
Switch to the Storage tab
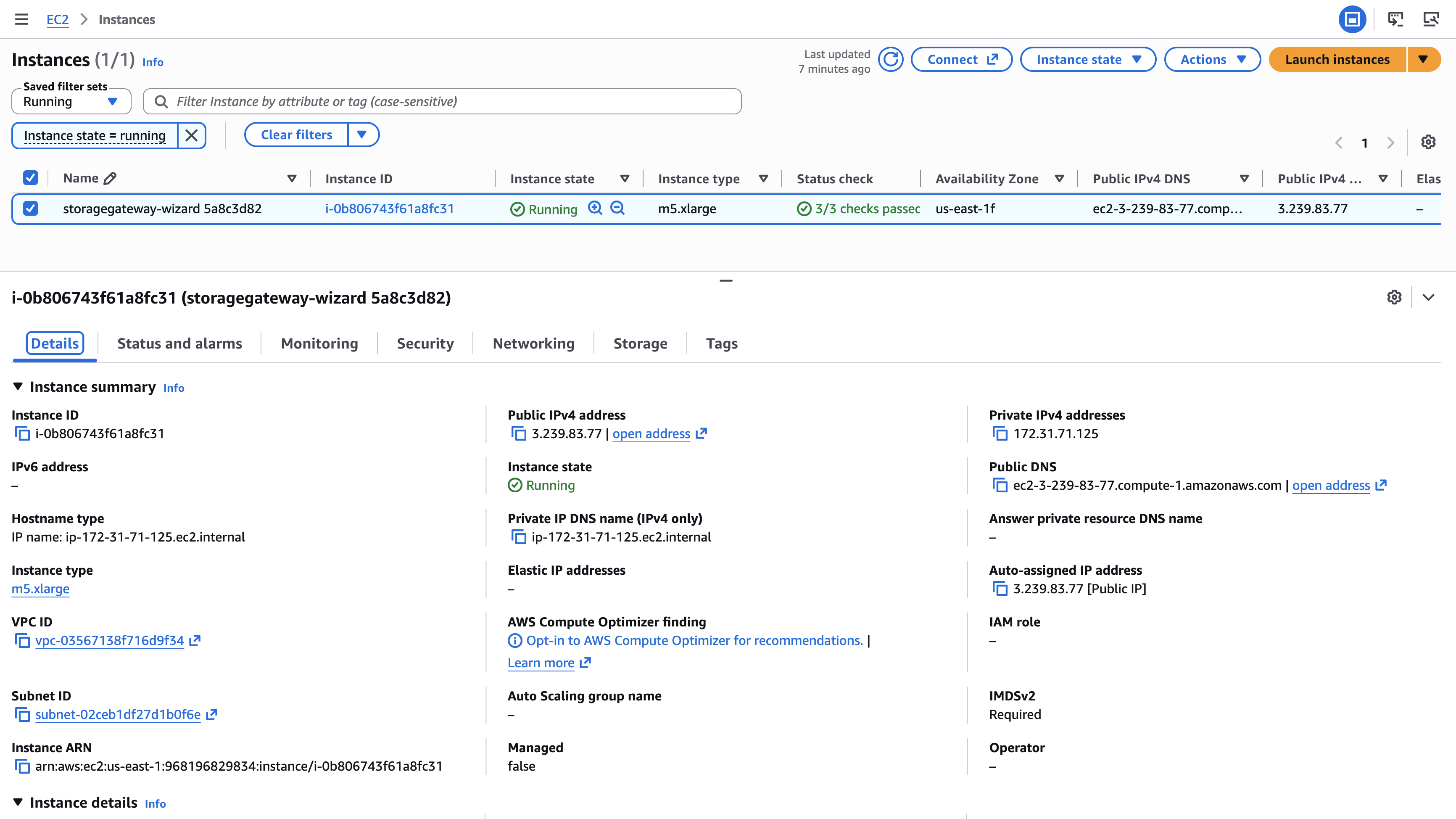(x=641, y=343)
